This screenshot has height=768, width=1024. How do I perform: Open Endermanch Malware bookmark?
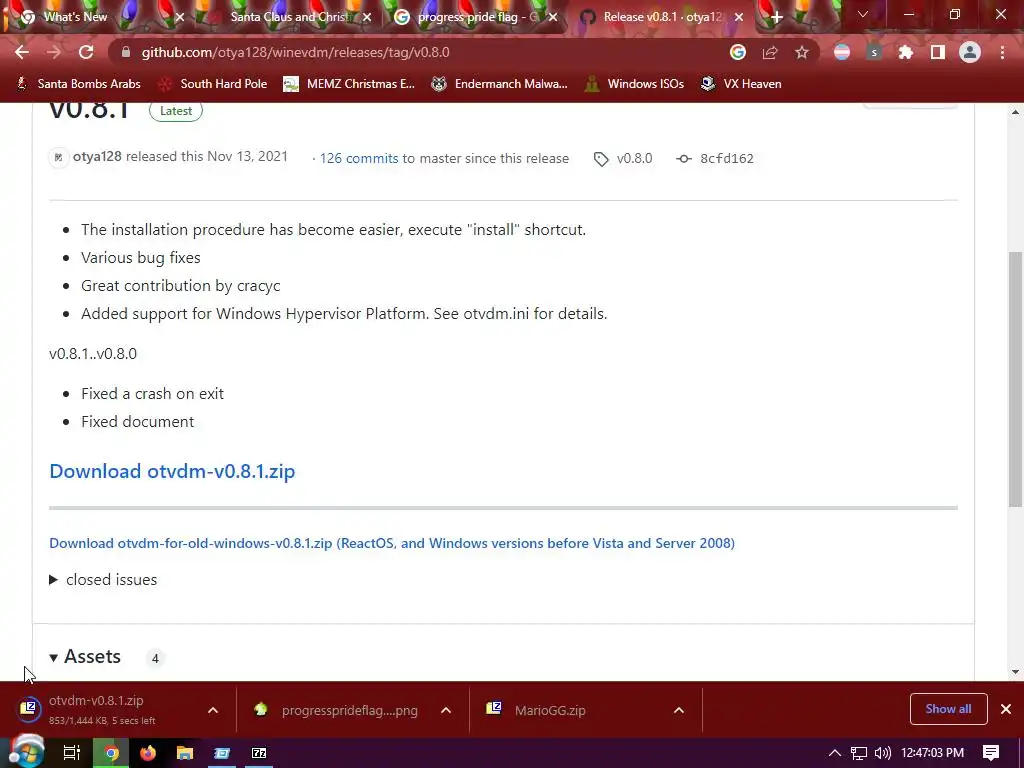coord(500,84)
